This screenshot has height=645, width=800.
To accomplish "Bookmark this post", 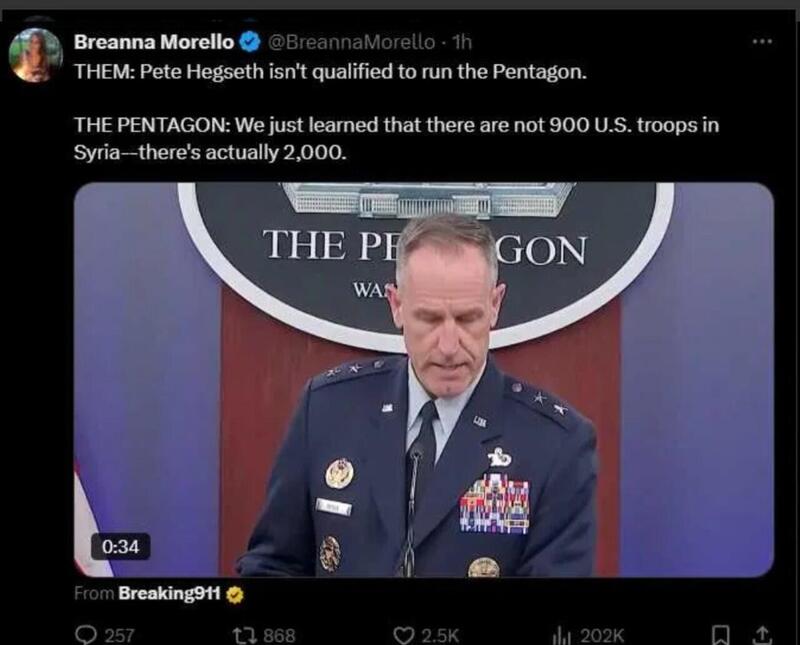I will click(x=720, y=635).
